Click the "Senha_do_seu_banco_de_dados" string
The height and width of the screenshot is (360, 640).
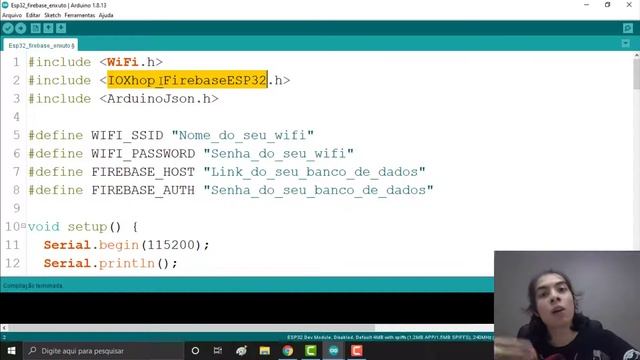click(x=318, y=190)
